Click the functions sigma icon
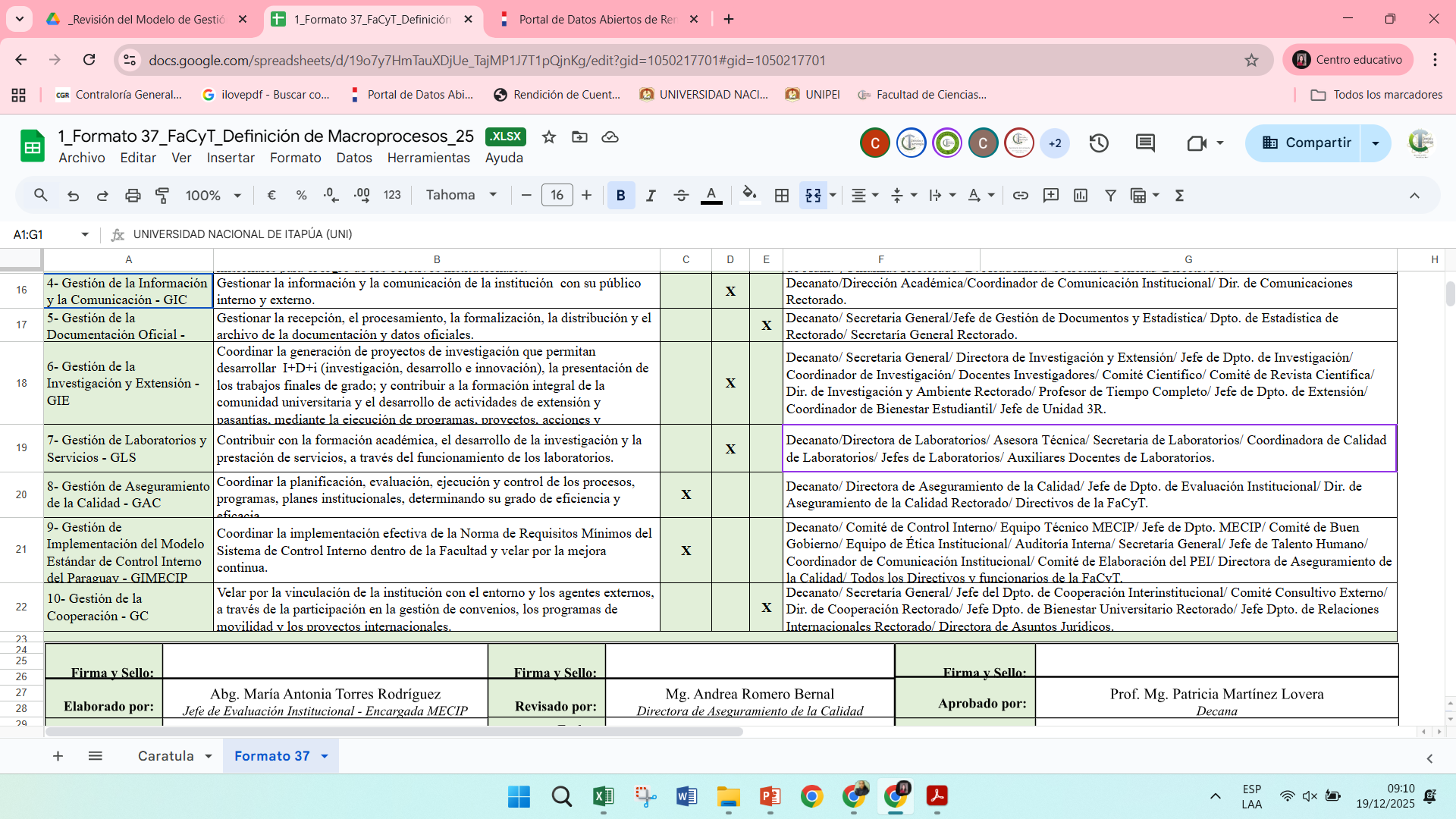This screenshot has width=1456, height=819. click(1179, 196)
